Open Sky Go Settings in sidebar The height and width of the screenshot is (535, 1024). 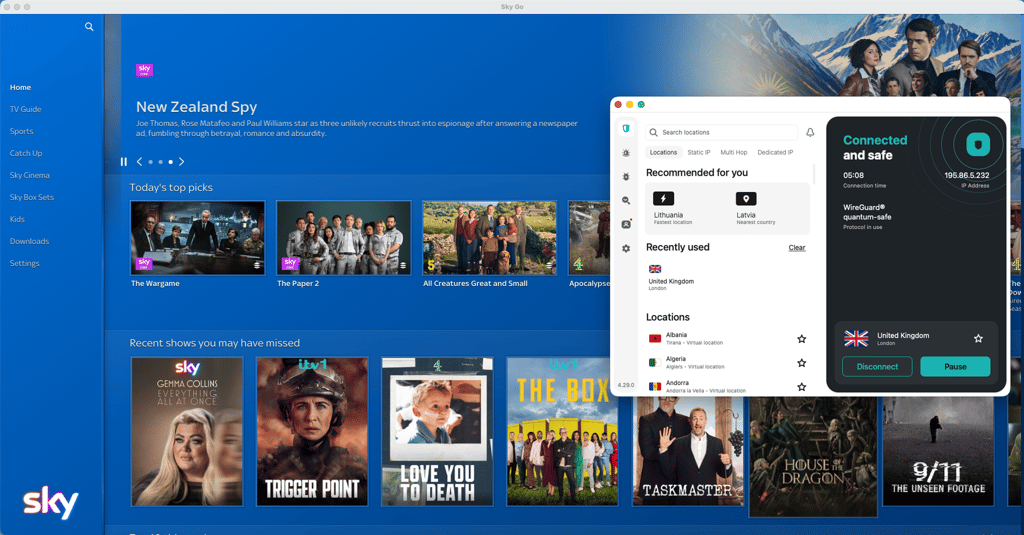click(x=25, y=263)
